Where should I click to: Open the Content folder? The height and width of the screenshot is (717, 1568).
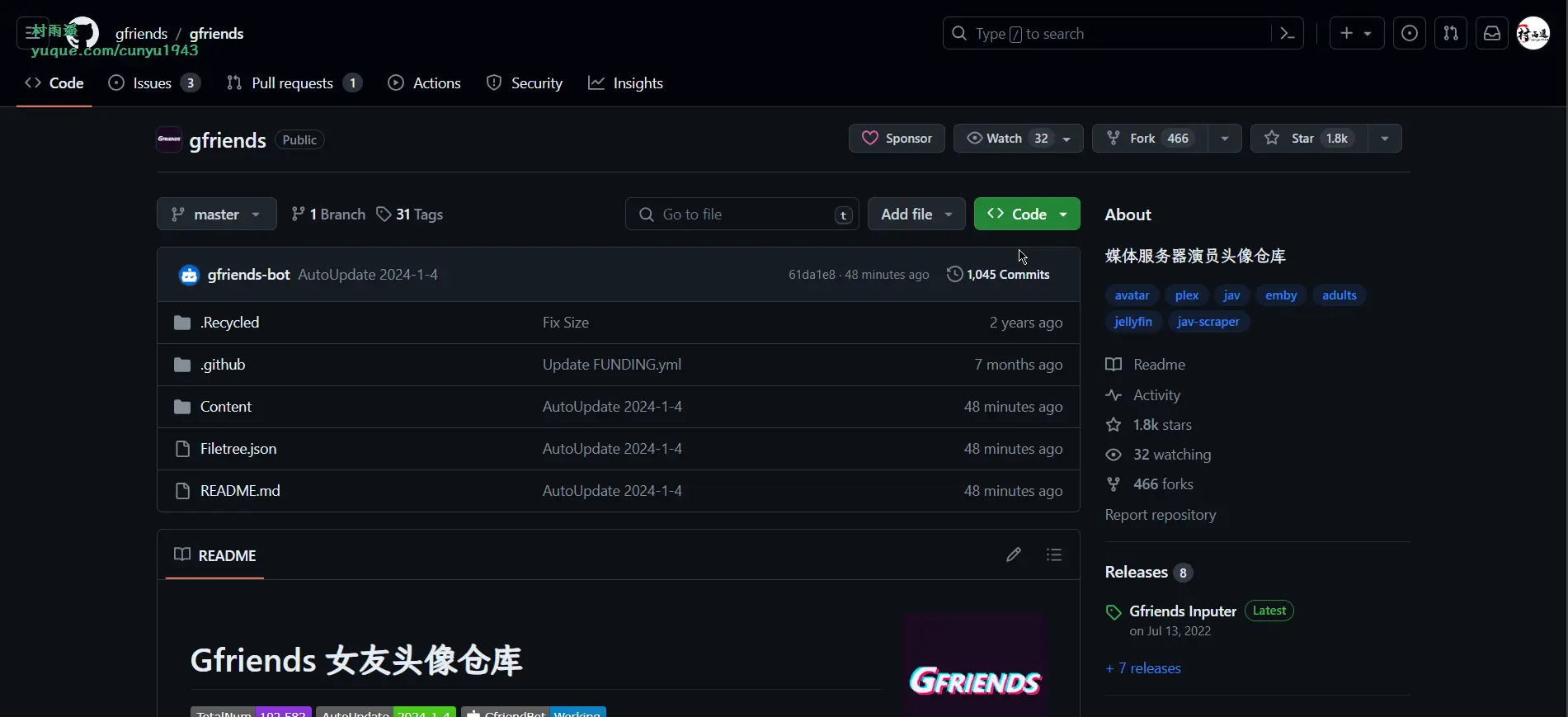click(226, 407)
